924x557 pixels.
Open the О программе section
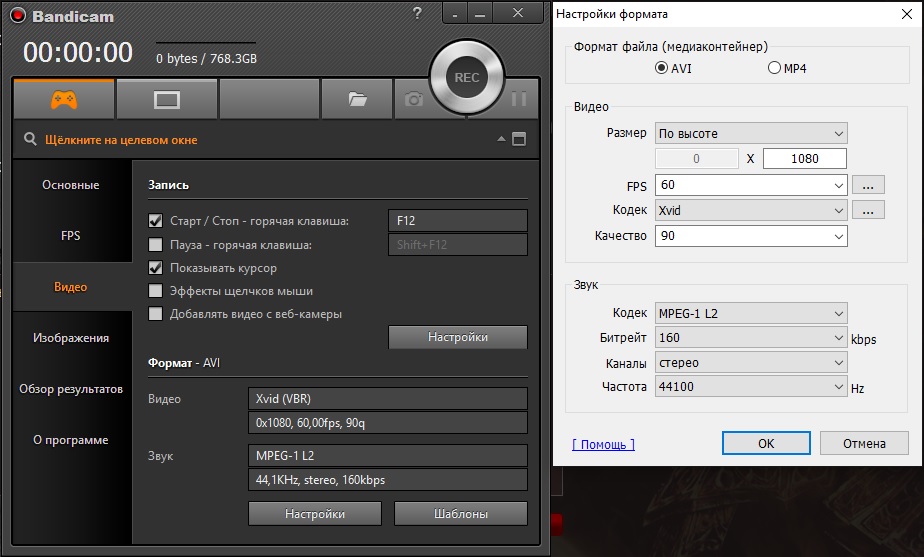click(71, 440)
